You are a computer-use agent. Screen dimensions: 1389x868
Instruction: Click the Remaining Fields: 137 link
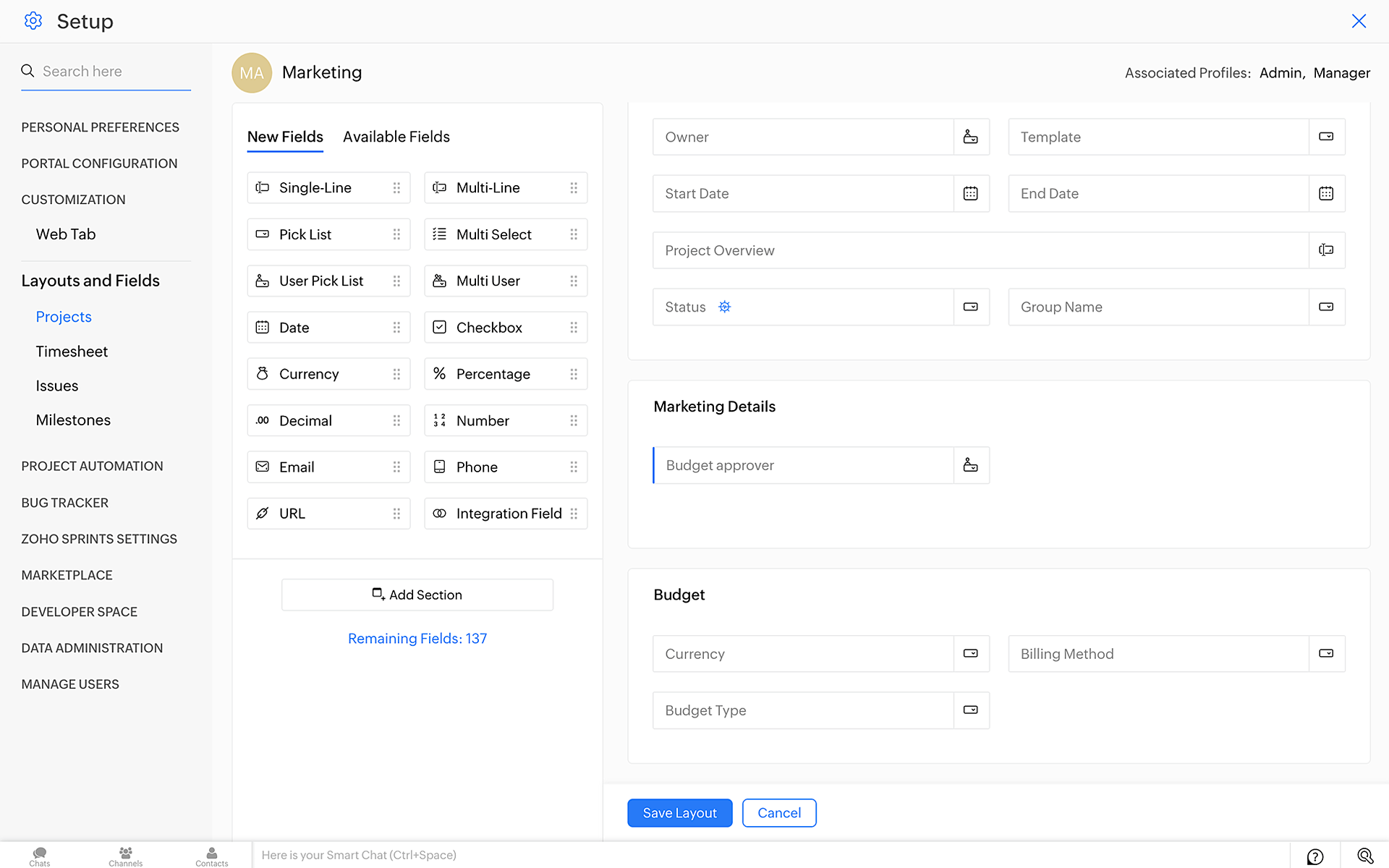(417, 639)
